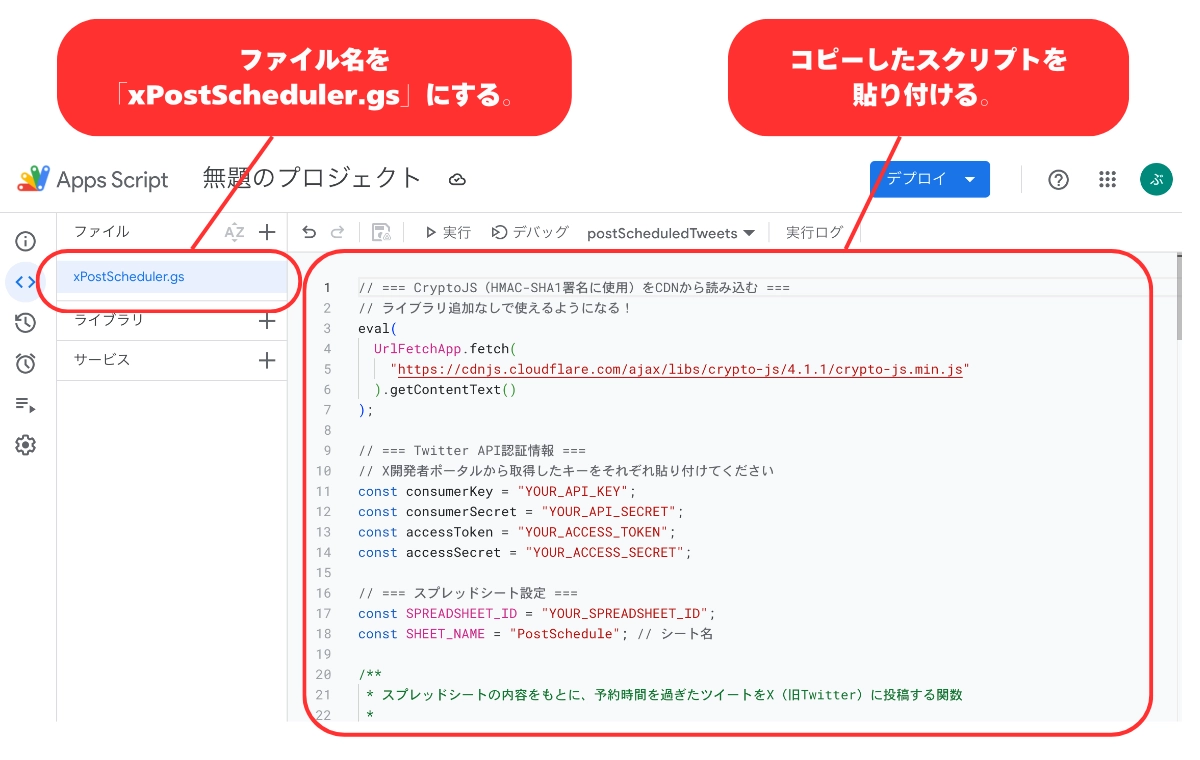Click the cdnjs crypto-js URL in code
Image resolution: width=1200 pixels, height=760 pixels.
[x=680, y=369]
